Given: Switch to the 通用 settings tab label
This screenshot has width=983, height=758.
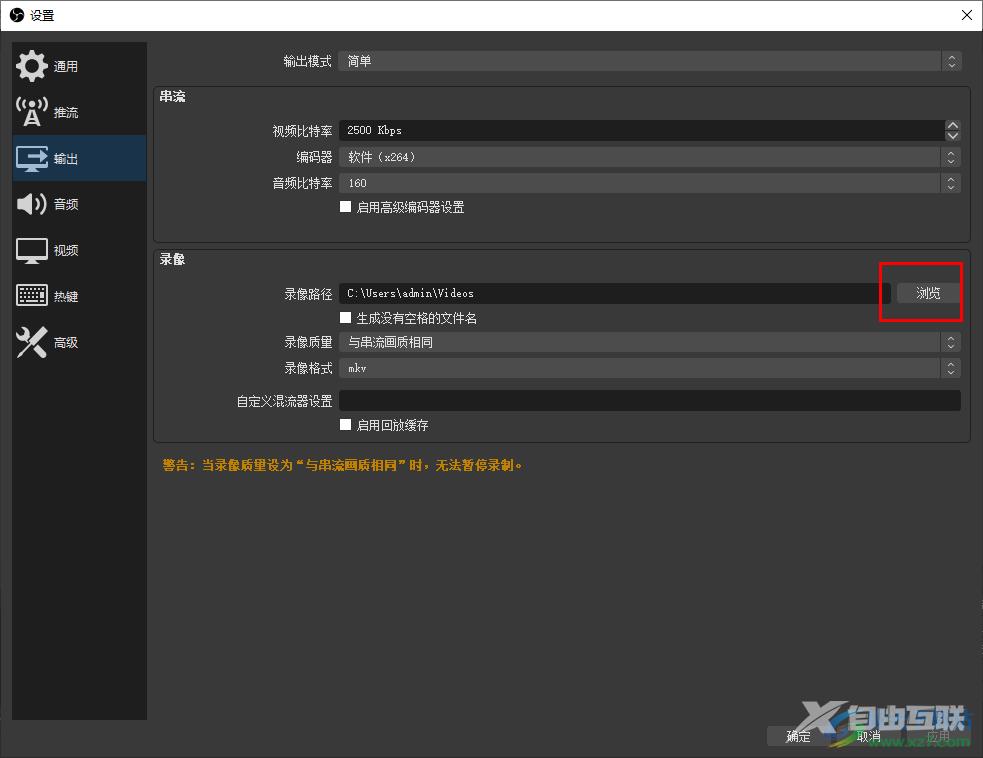Looking at the screenshot, I should (x=66, y=66).
